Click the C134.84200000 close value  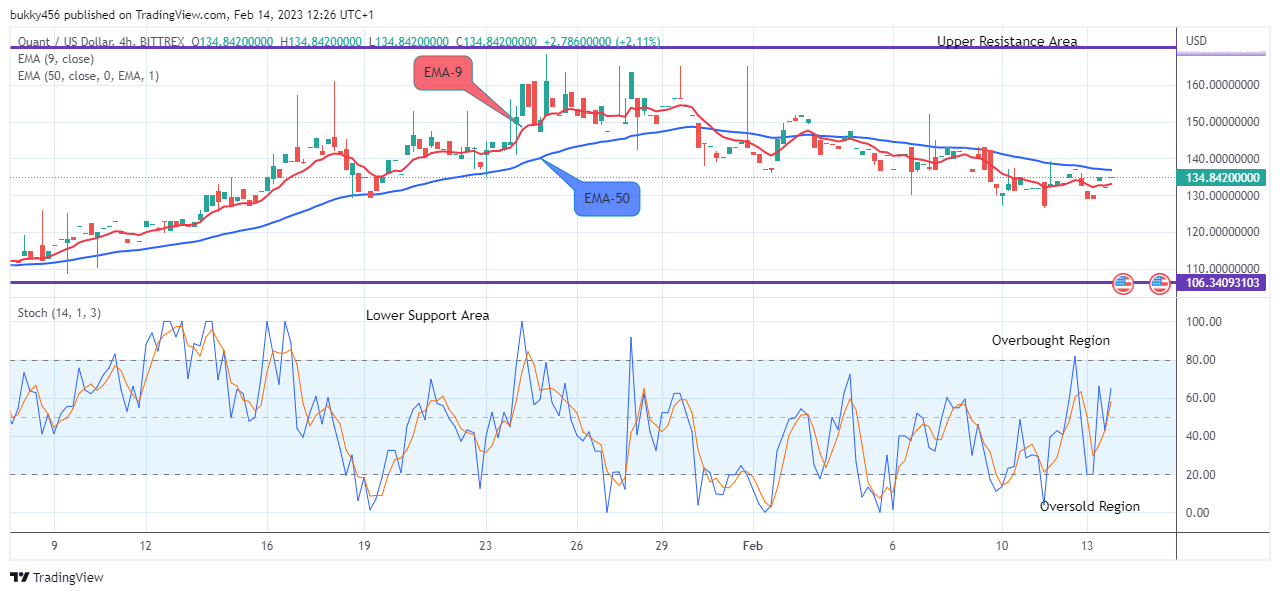(496, 41)
